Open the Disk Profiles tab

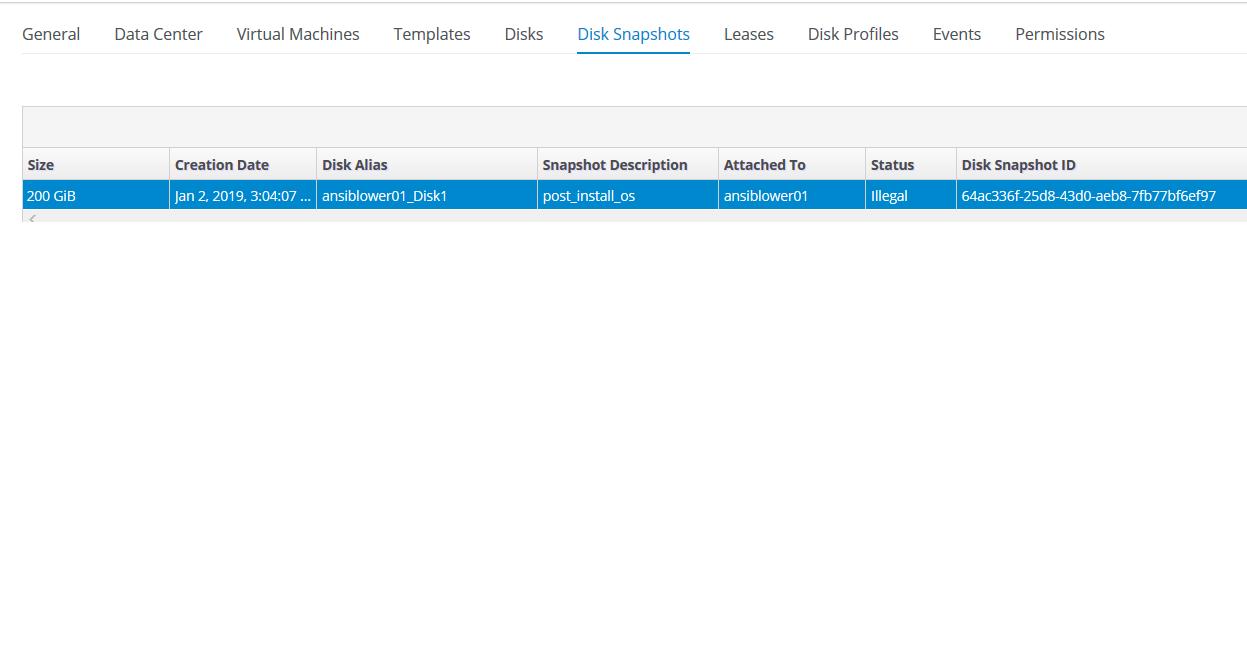click(x=853, y=34)
